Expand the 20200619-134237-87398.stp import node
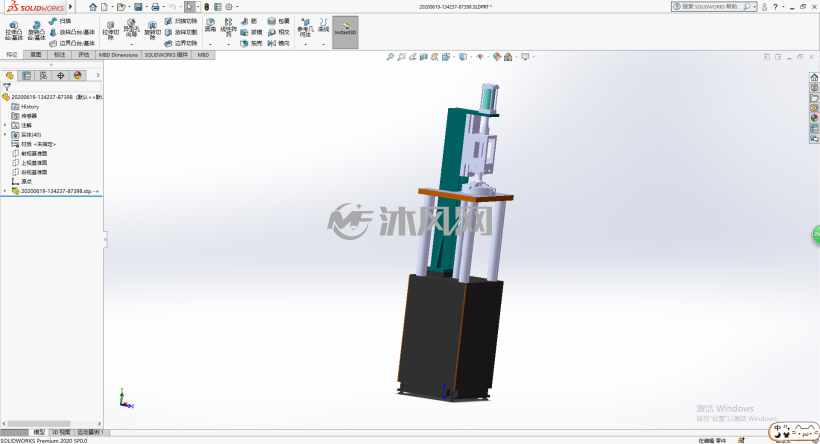 5,191
